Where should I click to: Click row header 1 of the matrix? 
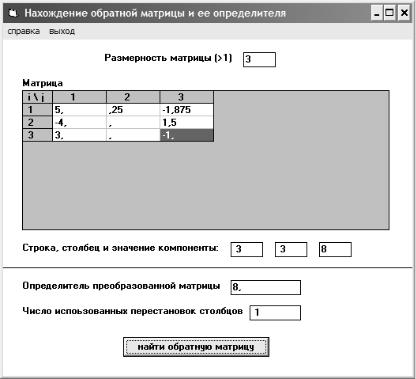tap(37, 110)
